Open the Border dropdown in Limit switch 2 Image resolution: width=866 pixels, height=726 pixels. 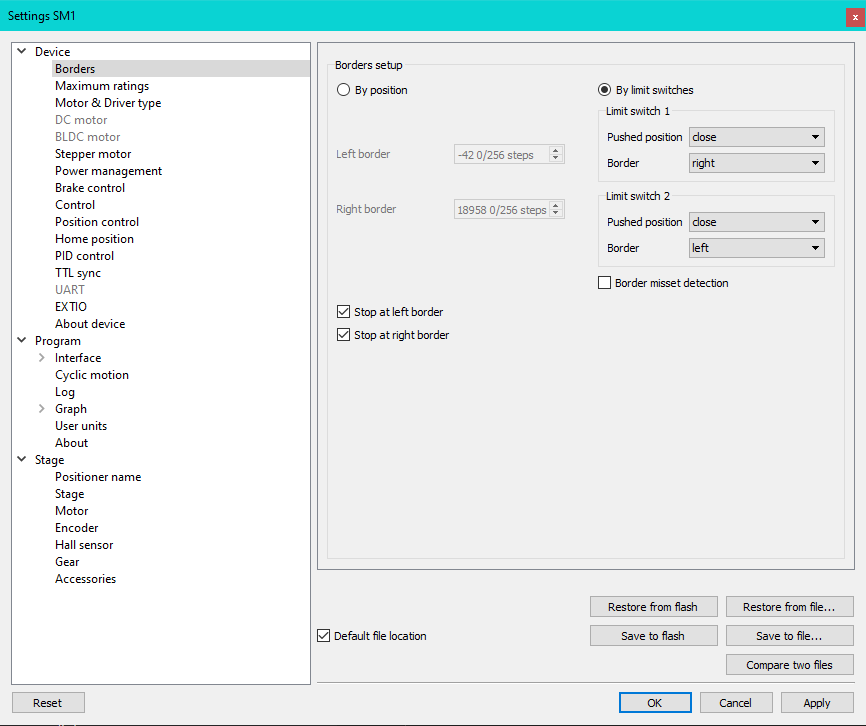[755, 247]
